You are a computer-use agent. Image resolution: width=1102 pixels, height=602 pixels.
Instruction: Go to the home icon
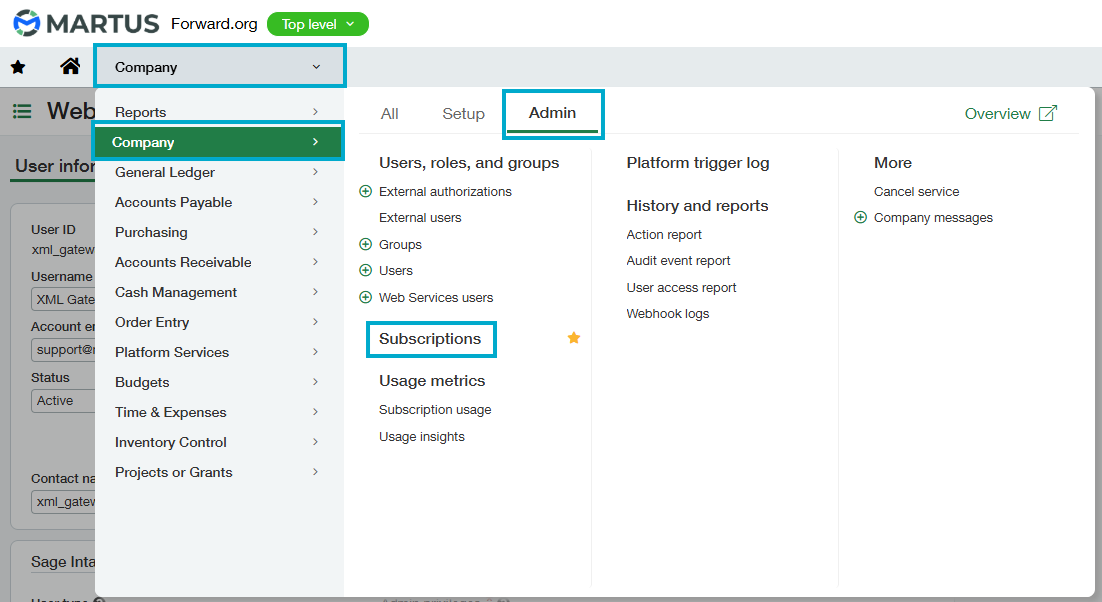click(x=70, y=66)
